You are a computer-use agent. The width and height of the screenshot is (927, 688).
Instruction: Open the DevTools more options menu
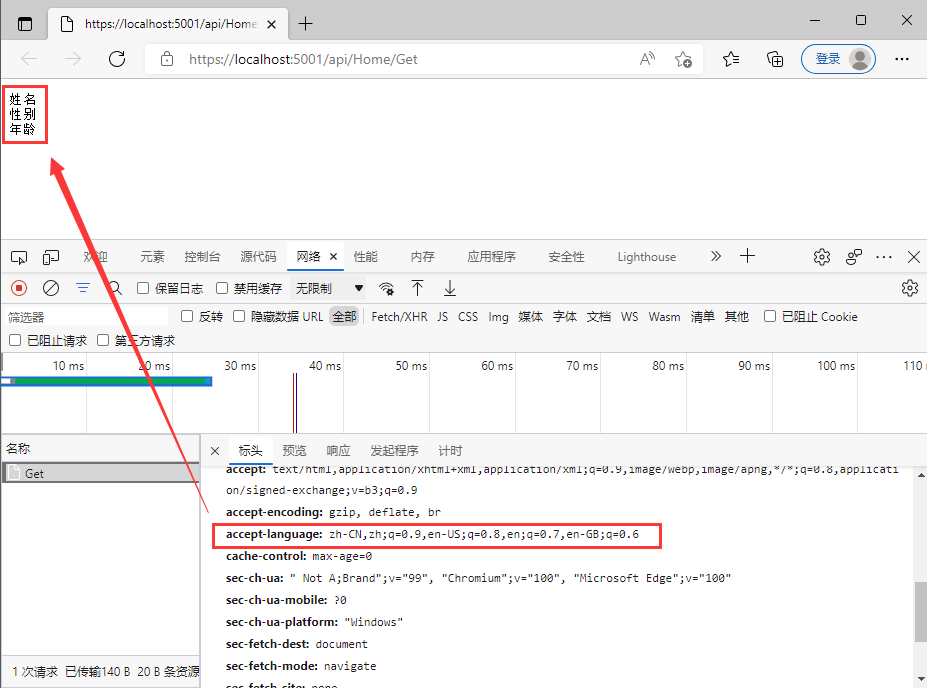[883, 257]
